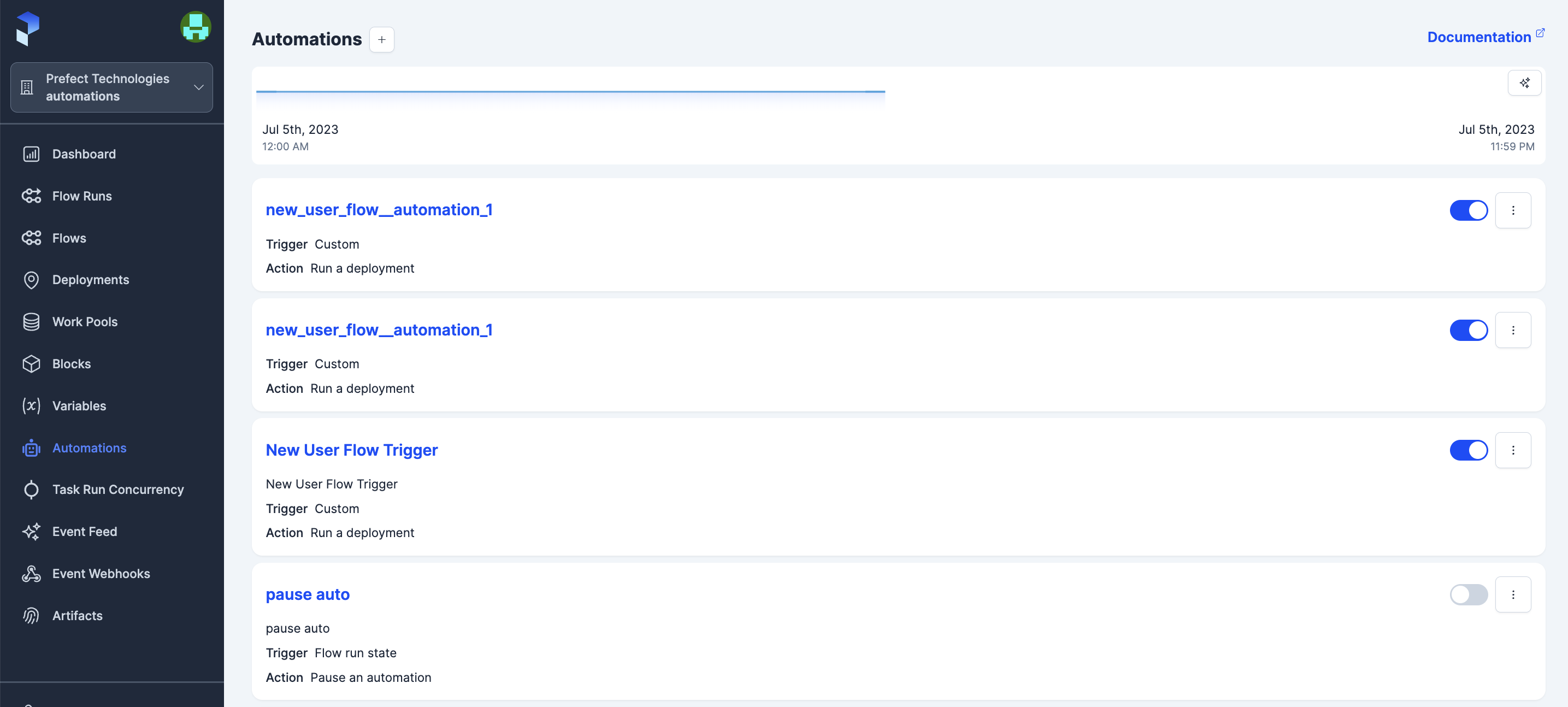Open Event Feed page
Image resolution: width=1568 pixels, height=707 pixels.
(85, 532)
